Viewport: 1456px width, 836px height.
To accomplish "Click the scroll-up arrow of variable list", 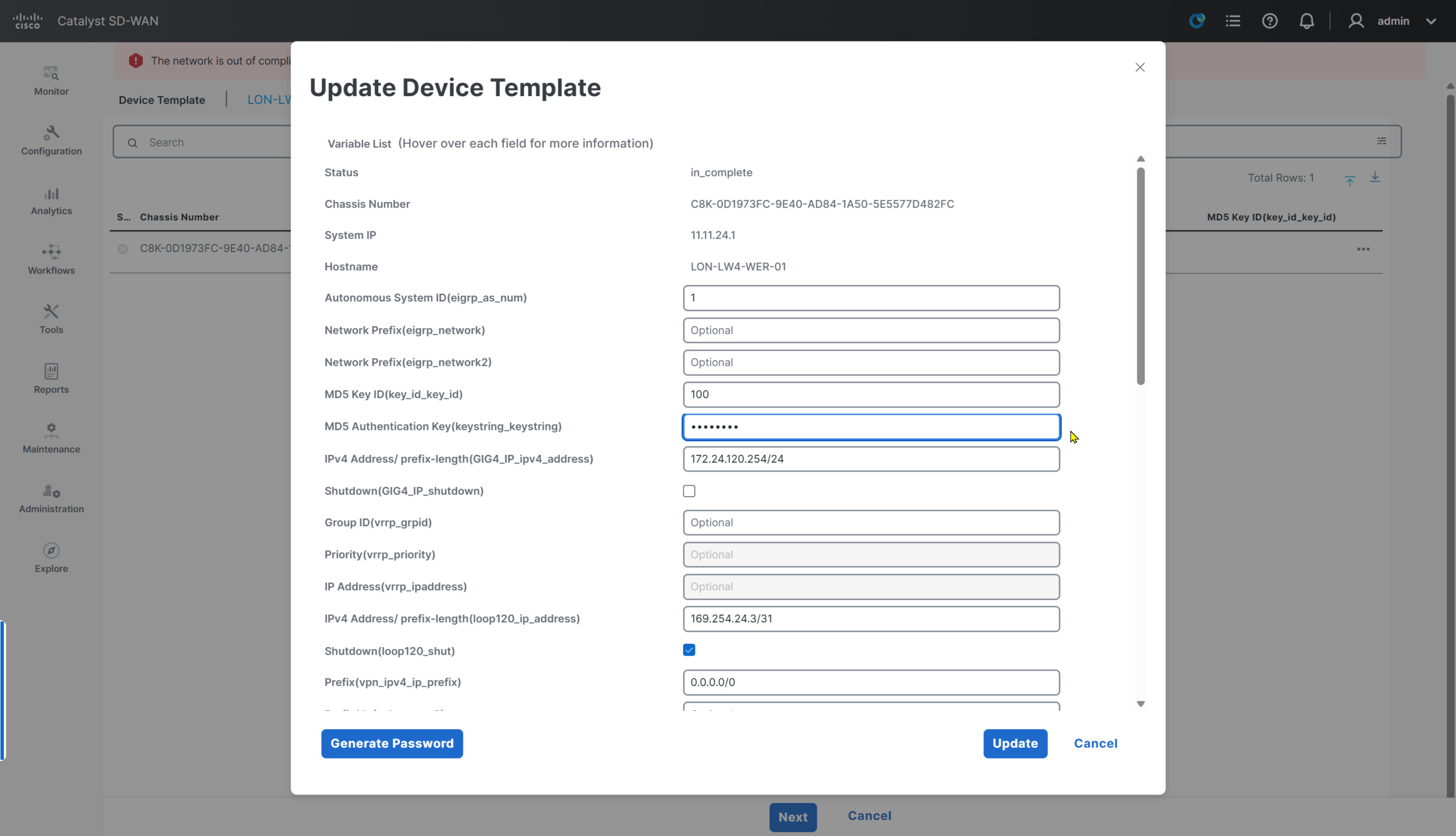I will tap(1141, 159).
